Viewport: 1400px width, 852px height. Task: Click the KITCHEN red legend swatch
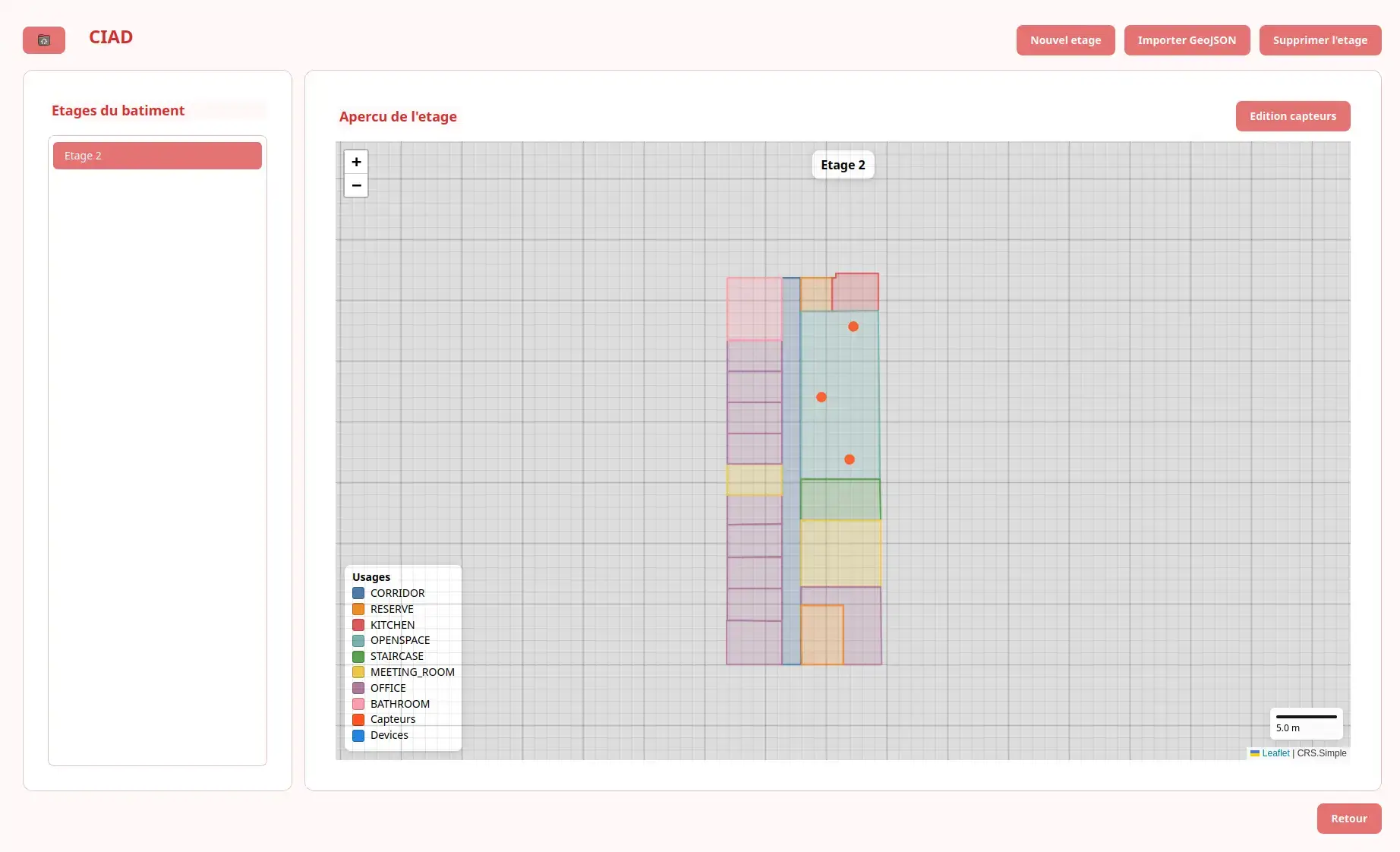[358, 625]
